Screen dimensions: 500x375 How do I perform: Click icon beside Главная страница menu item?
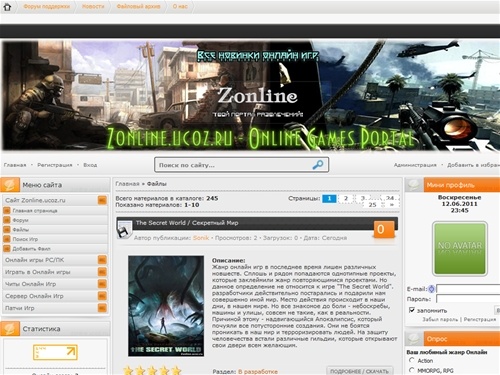tap(7, 211)
